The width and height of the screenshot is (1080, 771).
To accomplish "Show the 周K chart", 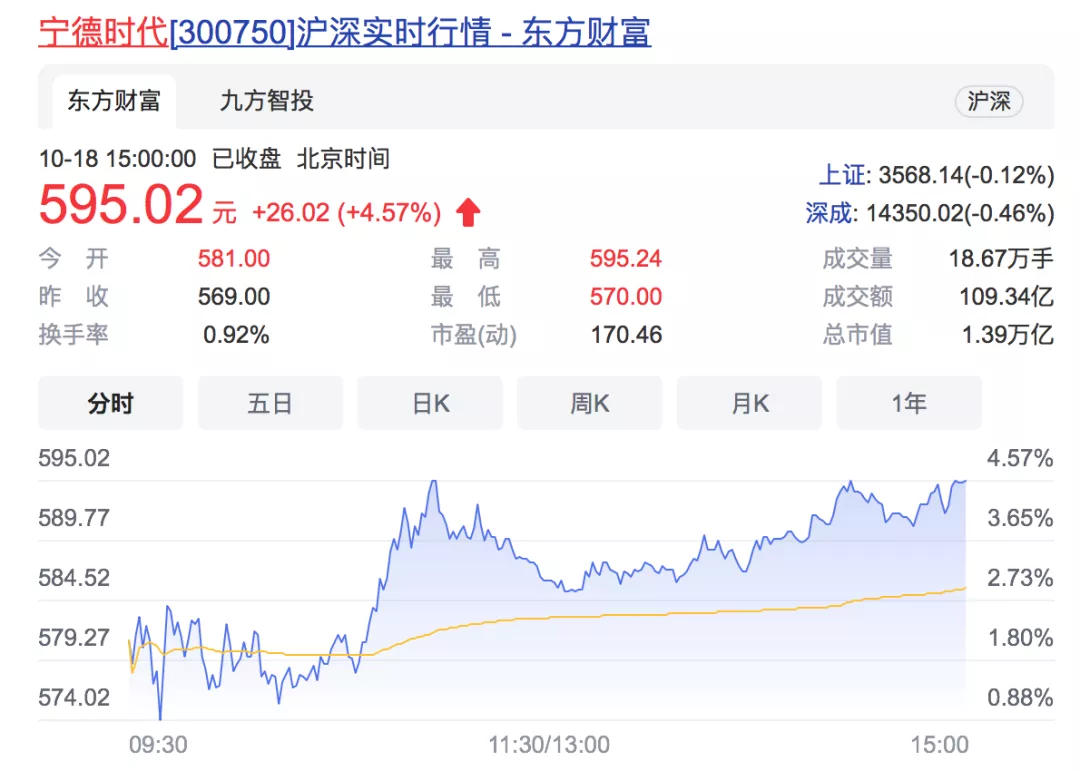I will tap(590, 403).
